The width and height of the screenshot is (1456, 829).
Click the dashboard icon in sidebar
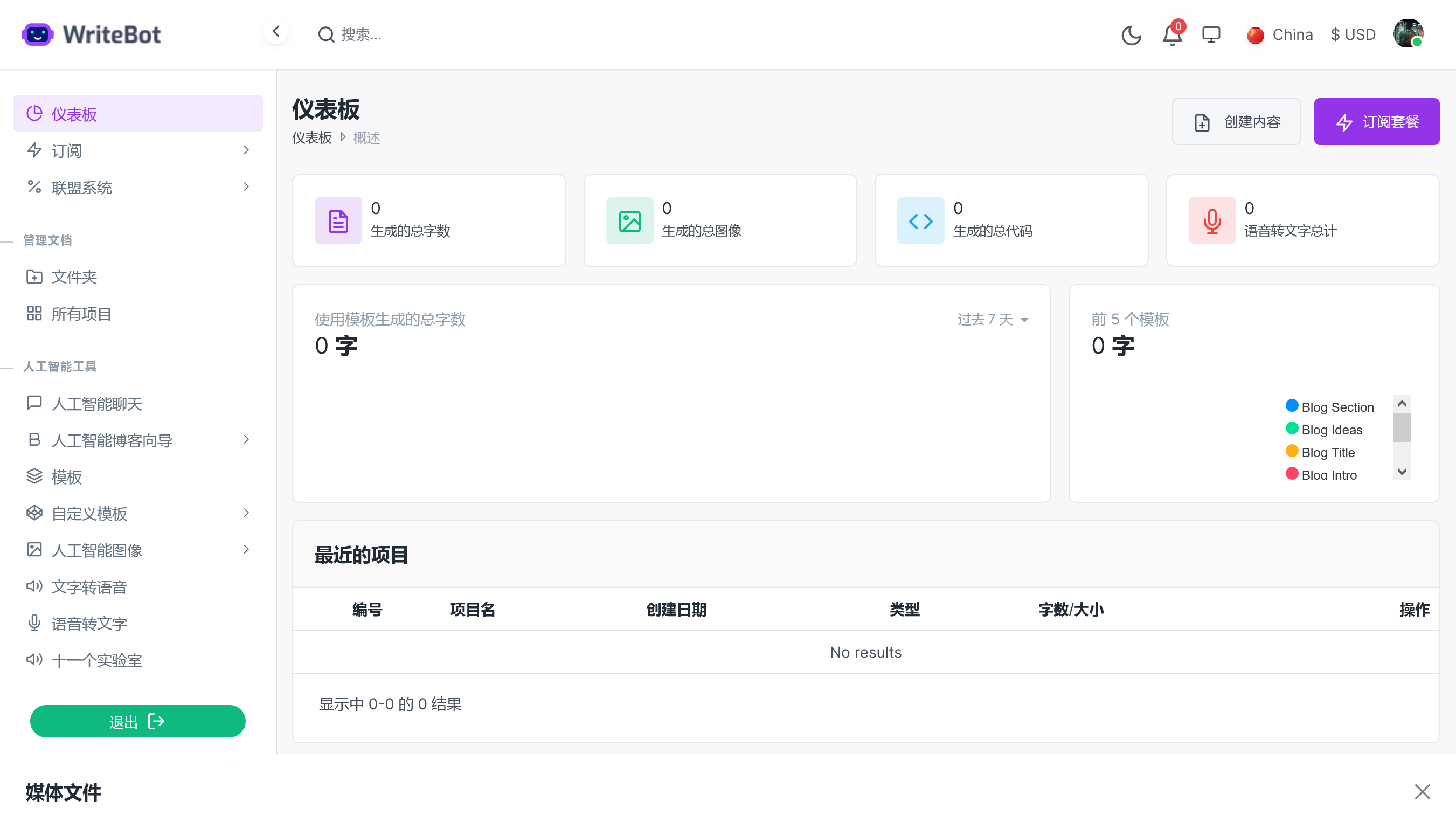[35, 114]
